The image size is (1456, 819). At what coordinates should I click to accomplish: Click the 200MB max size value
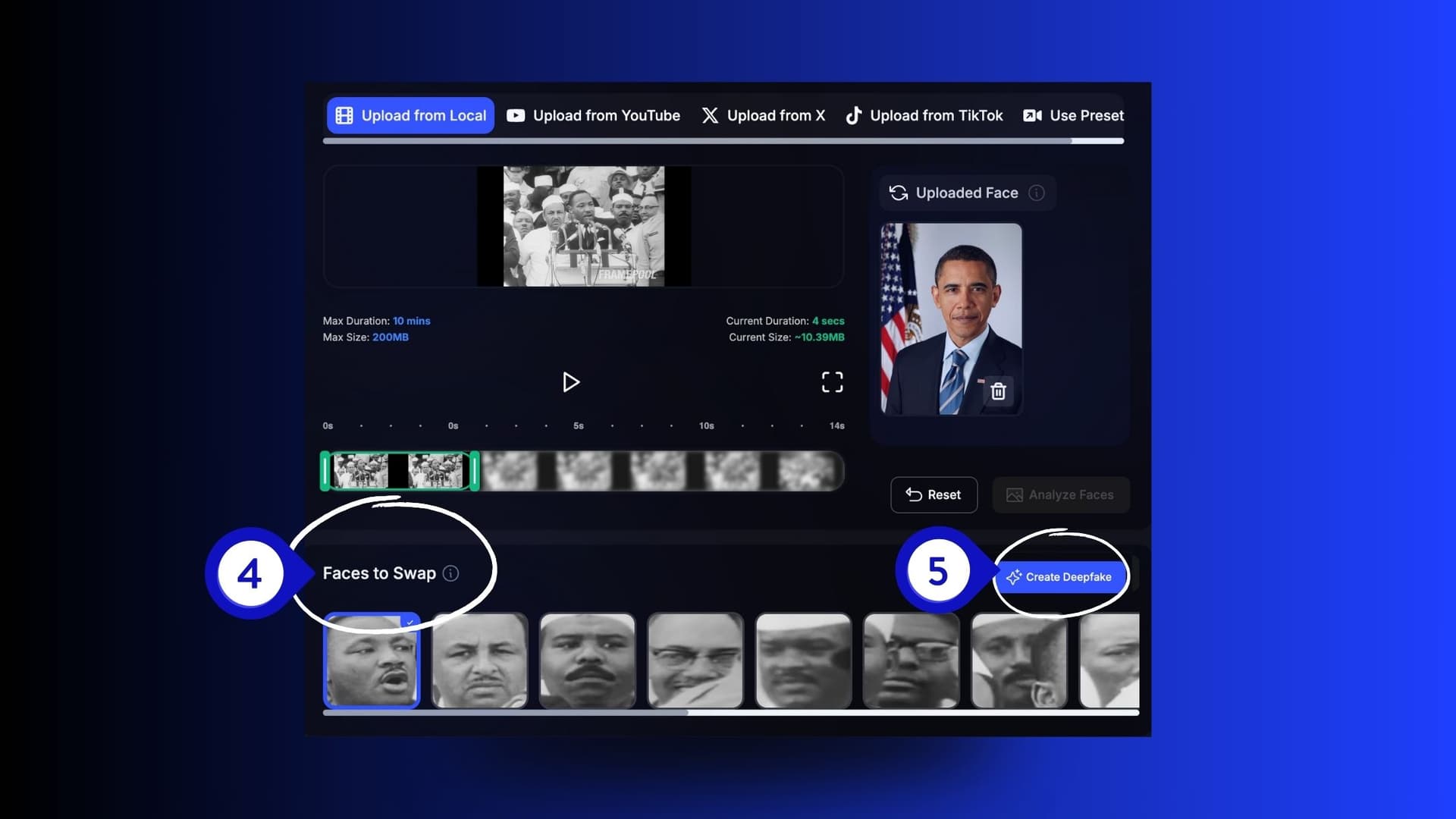390,337
